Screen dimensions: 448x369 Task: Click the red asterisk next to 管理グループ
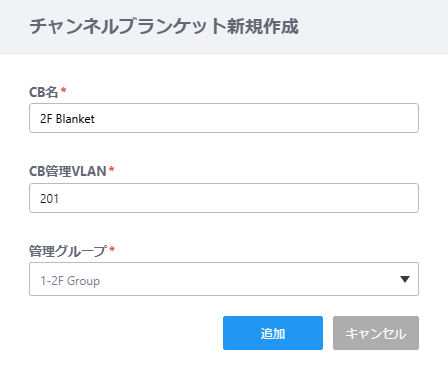coord(112,249)
